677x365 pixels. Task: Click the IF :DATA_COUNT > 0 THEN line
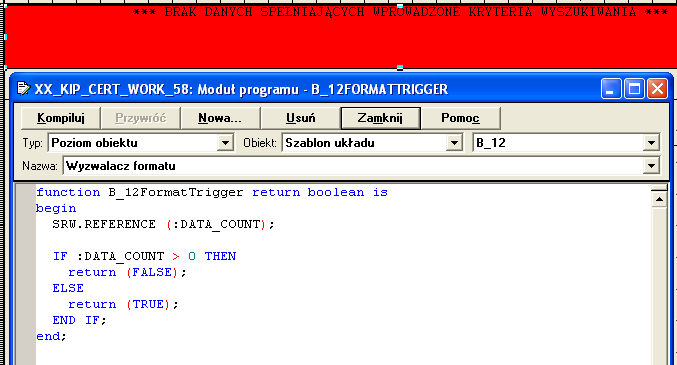(x=144, y=256)
